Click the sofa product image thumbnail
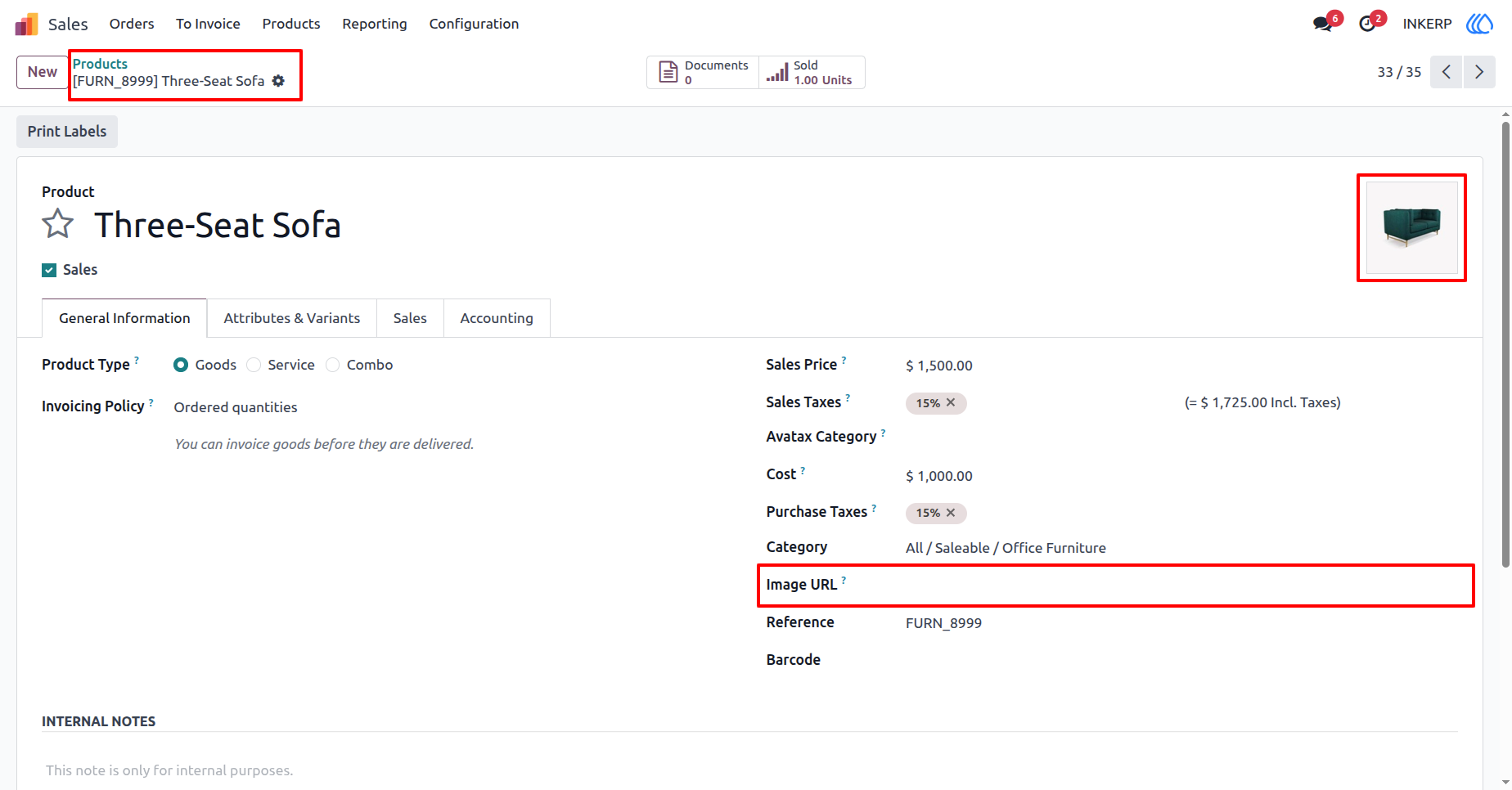This screenshot has width=1512, height=790. [1412, 227]
